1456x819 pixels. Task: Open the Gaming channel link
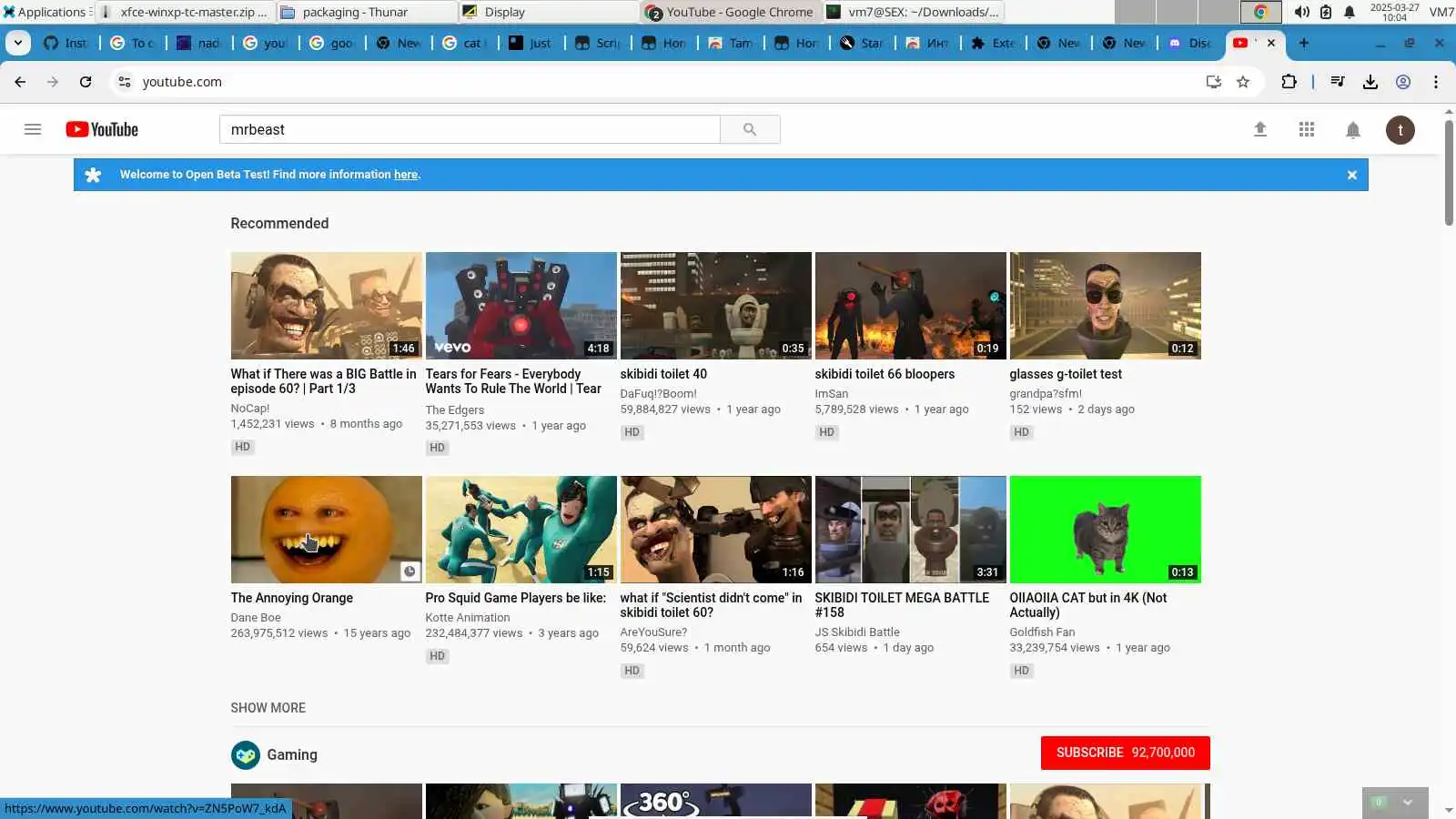pos(292,755)
